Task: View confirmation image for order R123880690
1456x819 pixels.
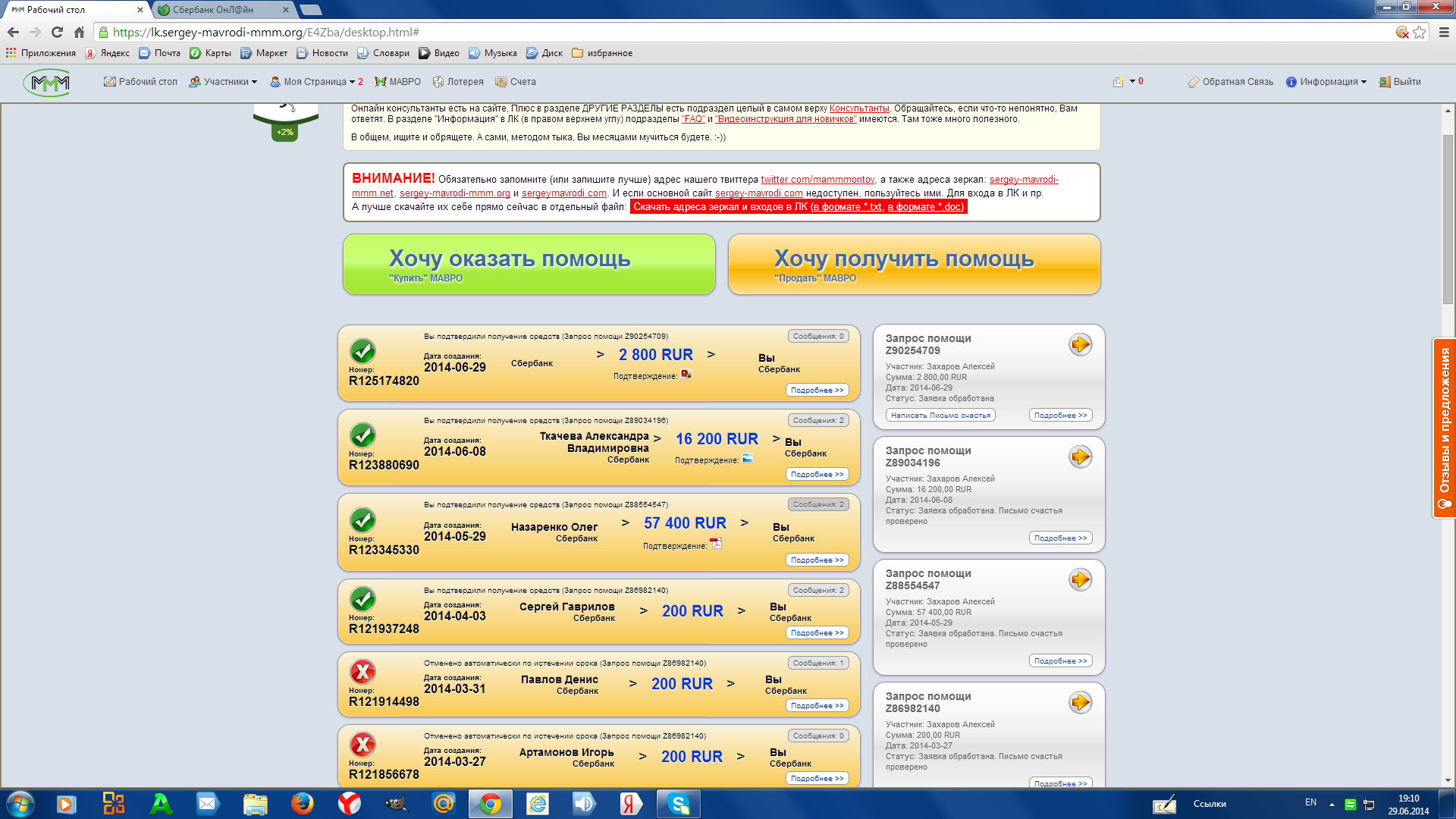Action: 748,458
